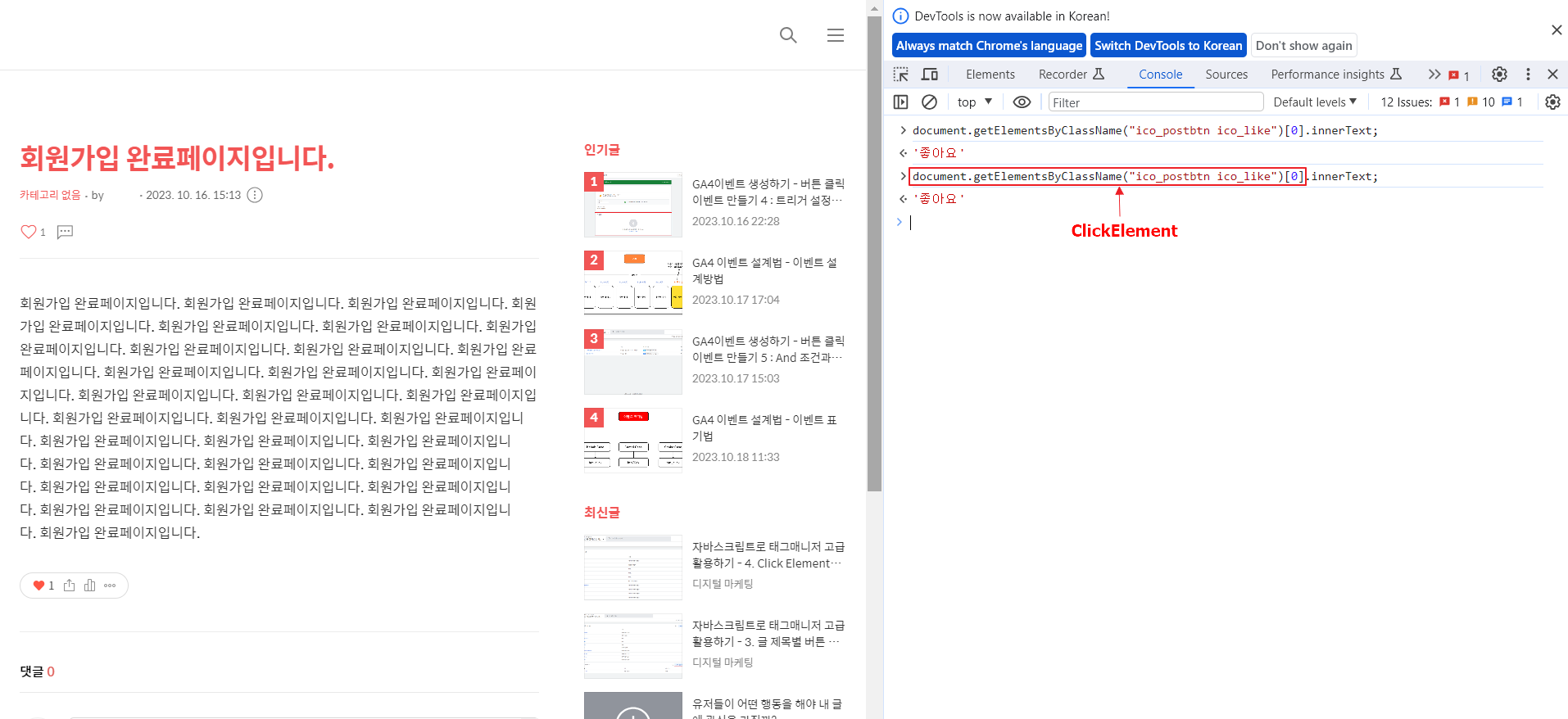Viewport: 1568px width, 719px height.
Task: Click the red heart like button
Action: point(39,586)
